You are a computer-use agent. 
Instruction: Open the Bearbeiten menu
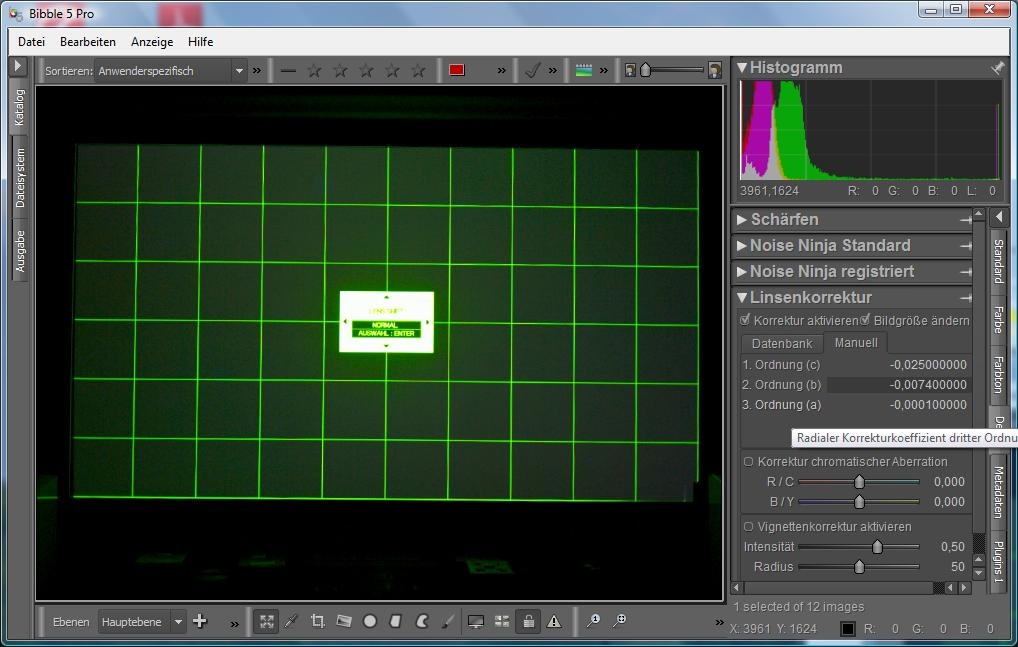click(x=88, y=42)
